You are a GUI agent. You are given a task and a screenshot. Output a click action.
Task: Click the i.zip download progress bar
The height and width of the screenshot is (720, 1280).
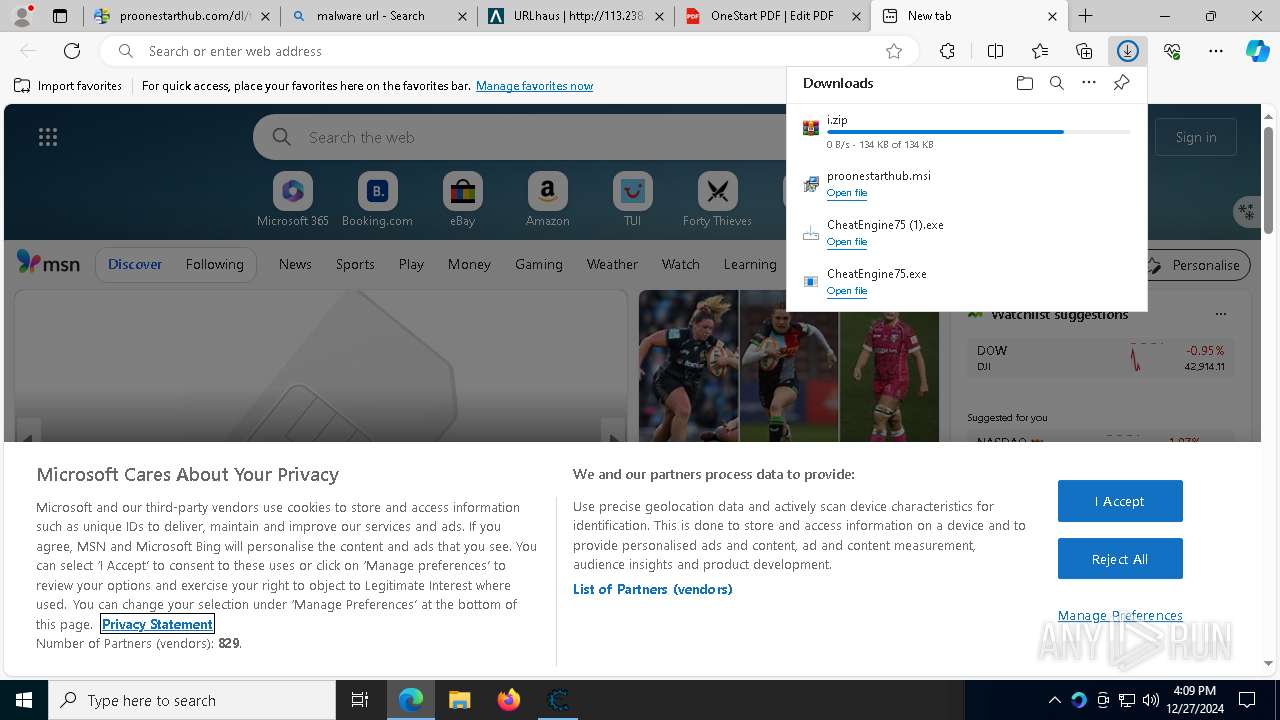(979, 132)
